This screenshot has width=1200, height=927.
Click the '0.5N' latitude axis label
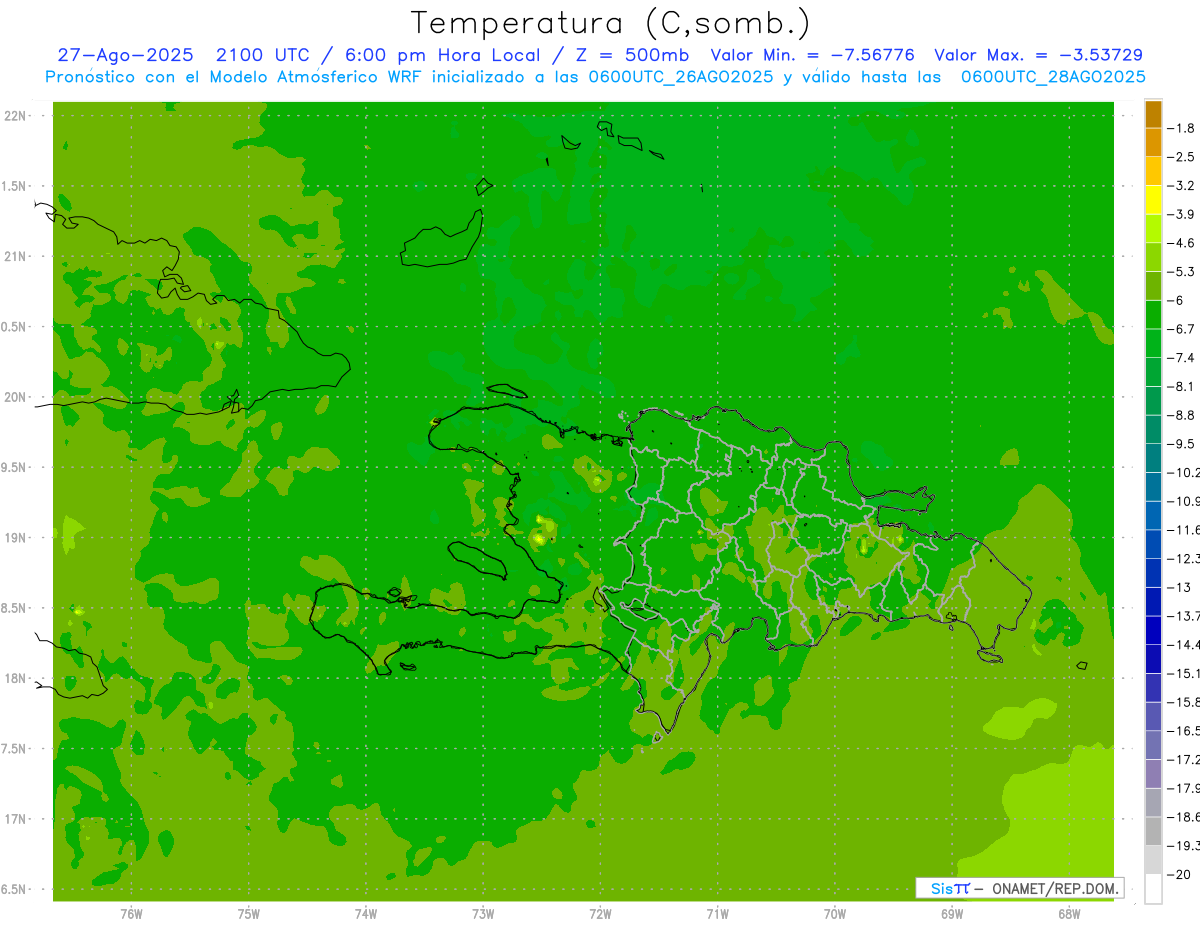[x=13, y=327]
